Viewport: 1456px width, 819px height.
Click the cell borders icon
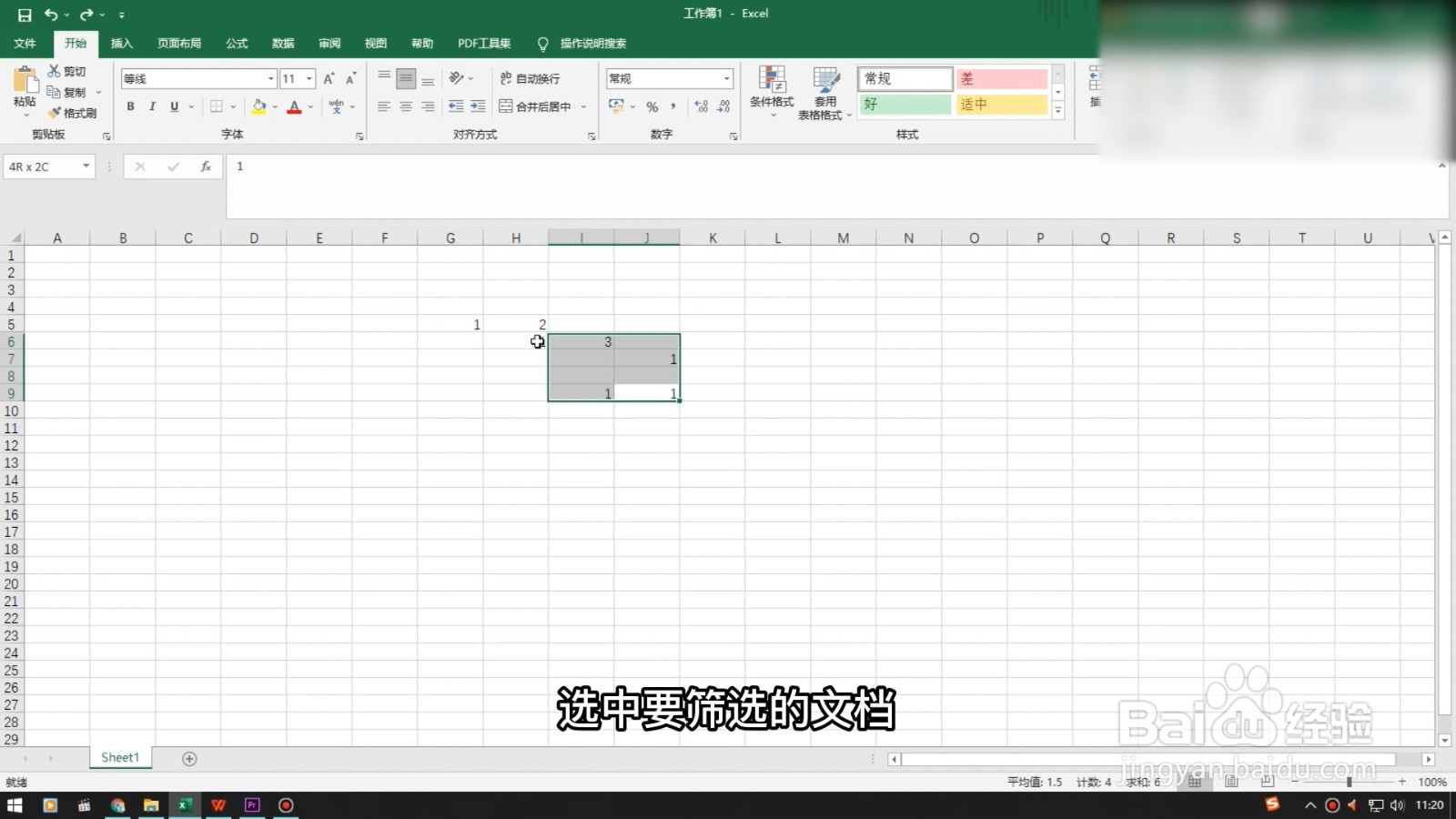[217, 106]
